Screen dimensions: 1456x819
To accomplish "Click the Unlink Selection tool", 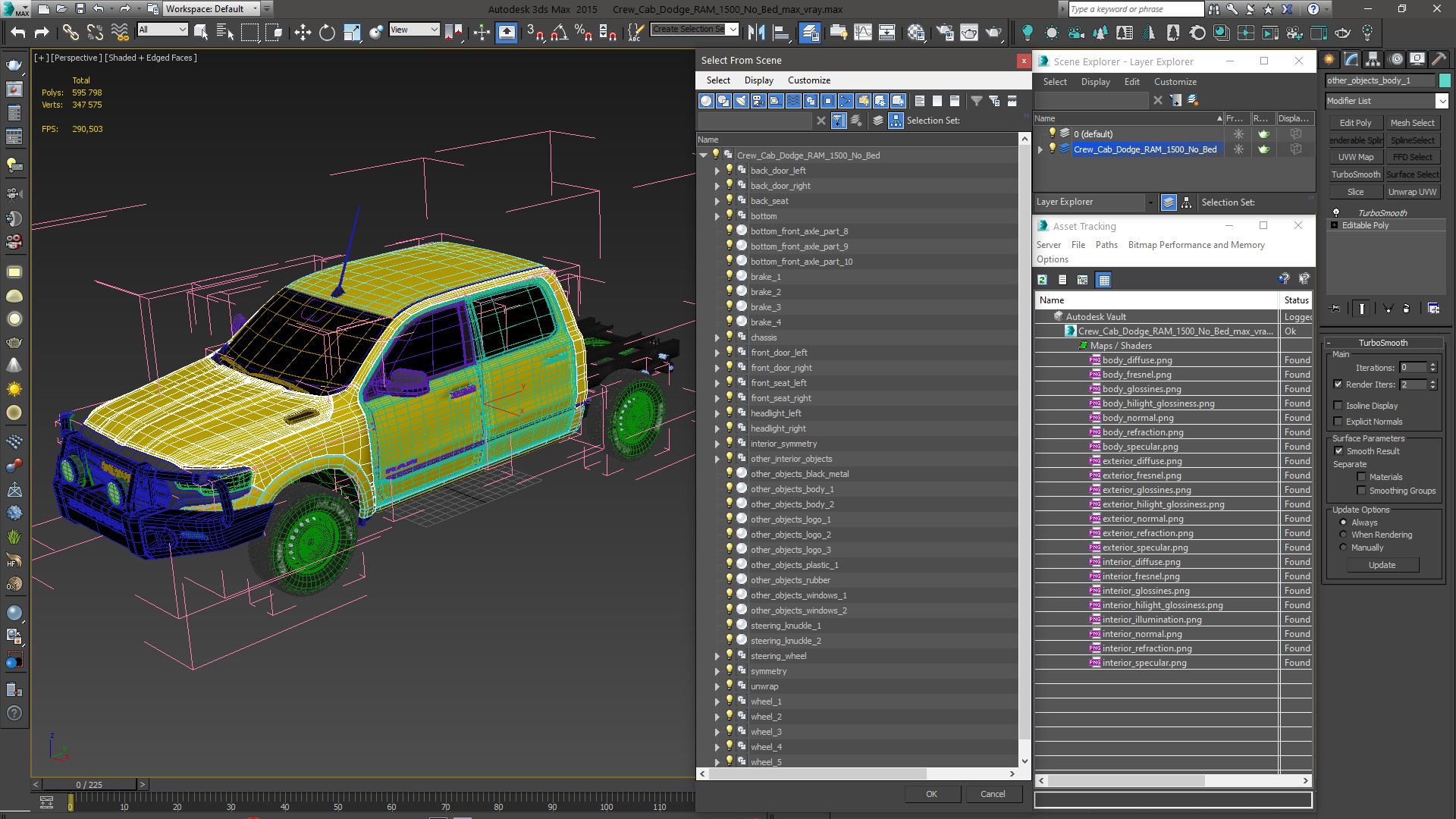I will 95,32.
